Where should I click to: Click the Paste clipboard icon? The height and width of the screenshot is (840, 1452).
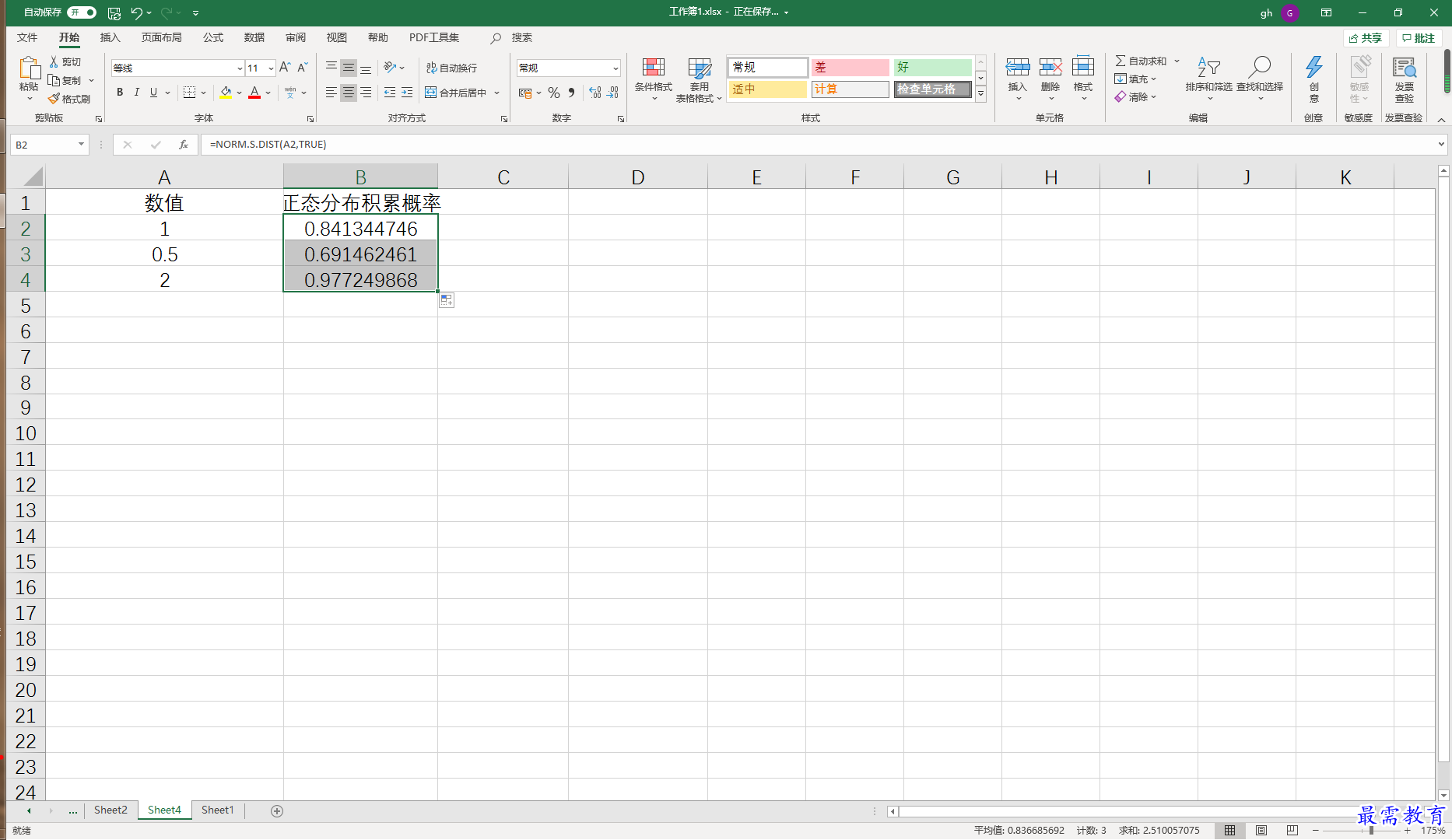(29, 69)
